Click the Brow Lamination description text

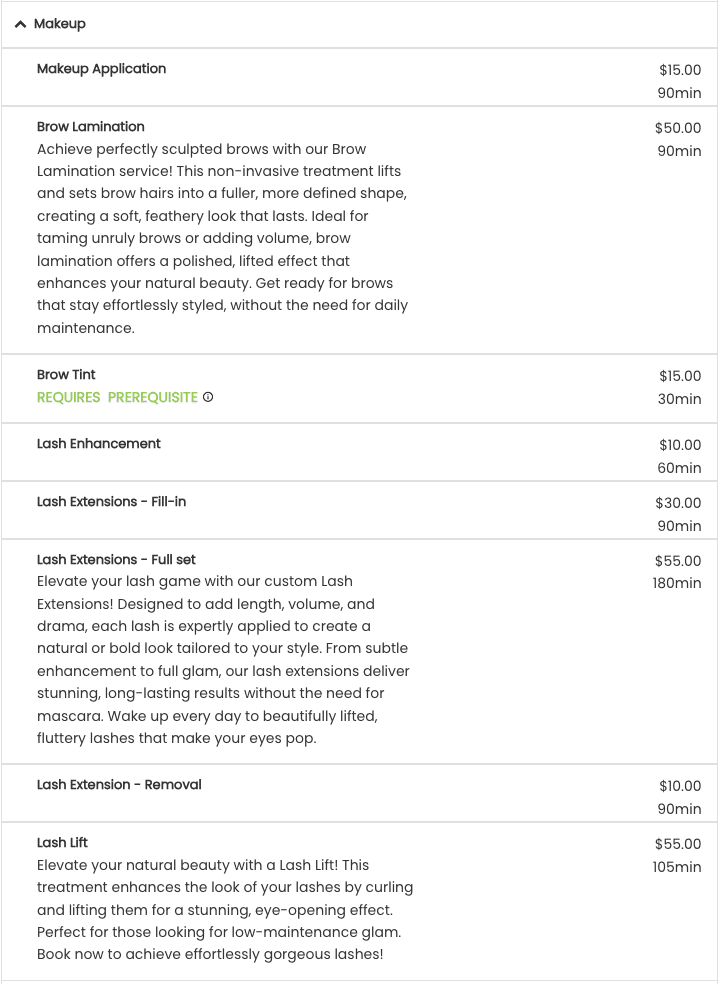tap(223, 238)
